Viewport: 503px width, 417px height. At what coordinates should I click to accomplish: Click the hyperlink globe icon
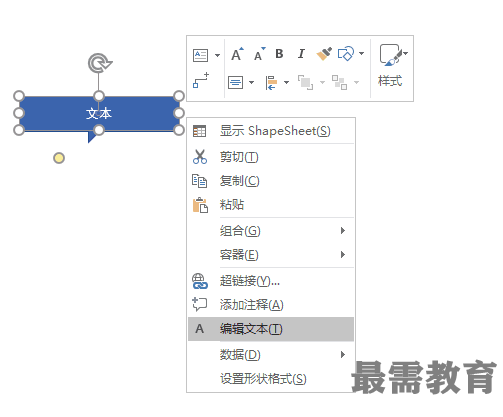(x=199, y=281)
